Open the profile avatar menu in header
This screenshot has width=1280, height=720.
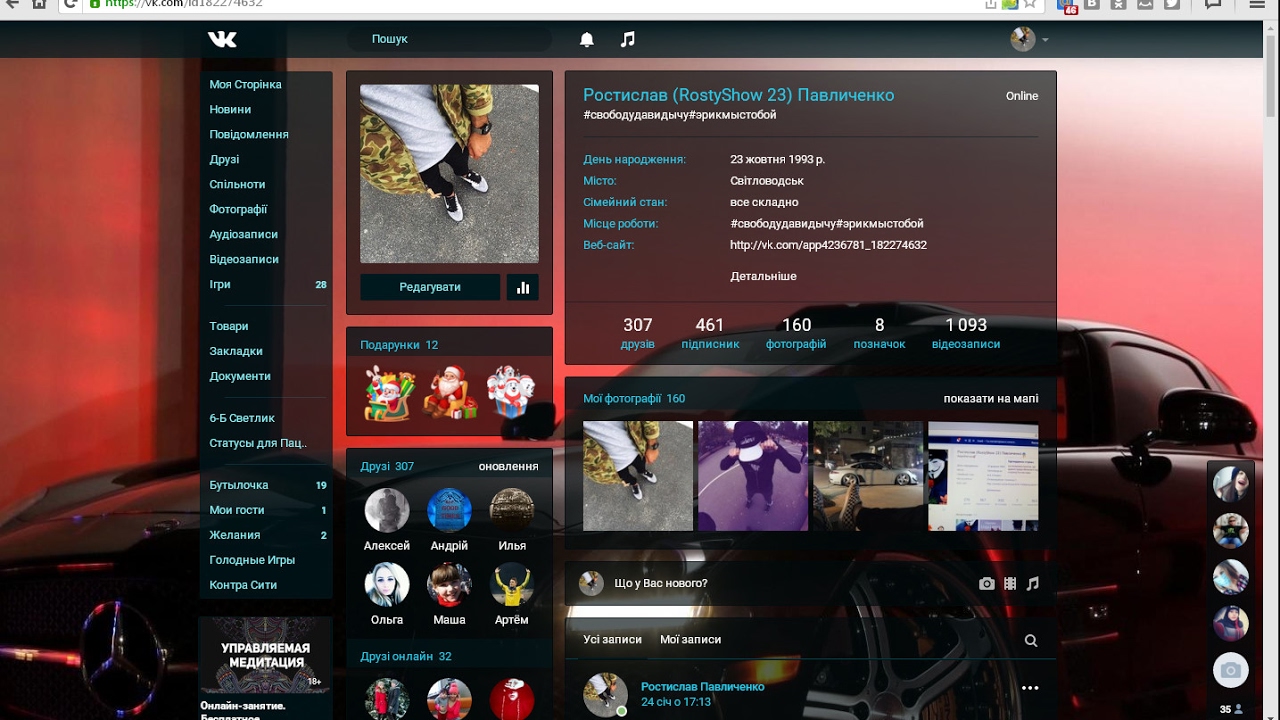[x=1029, y=39]
